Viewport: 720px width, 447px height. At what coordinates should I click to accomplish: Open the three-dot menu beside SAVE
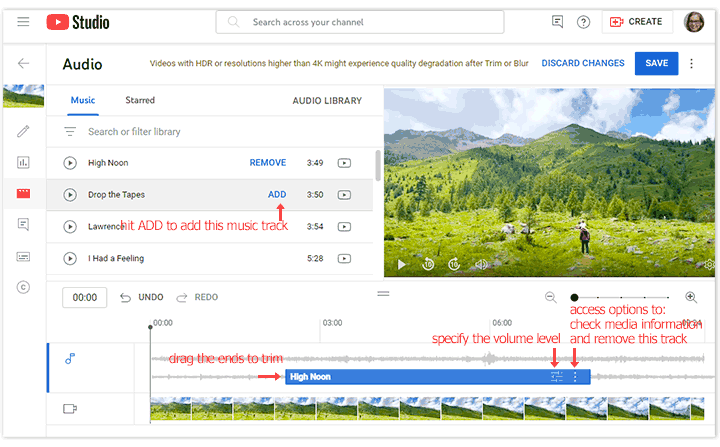point(691,63)
